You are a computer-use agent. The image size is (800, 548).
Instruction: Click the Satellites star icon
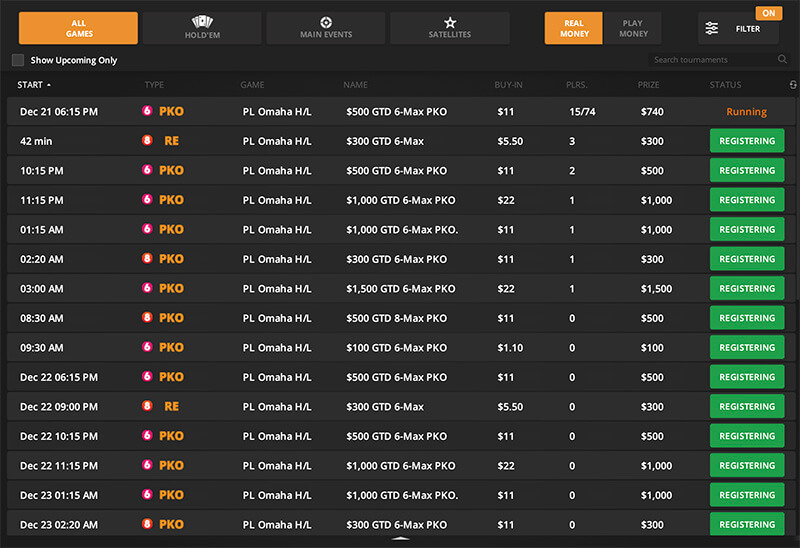[x=450, y=22]
